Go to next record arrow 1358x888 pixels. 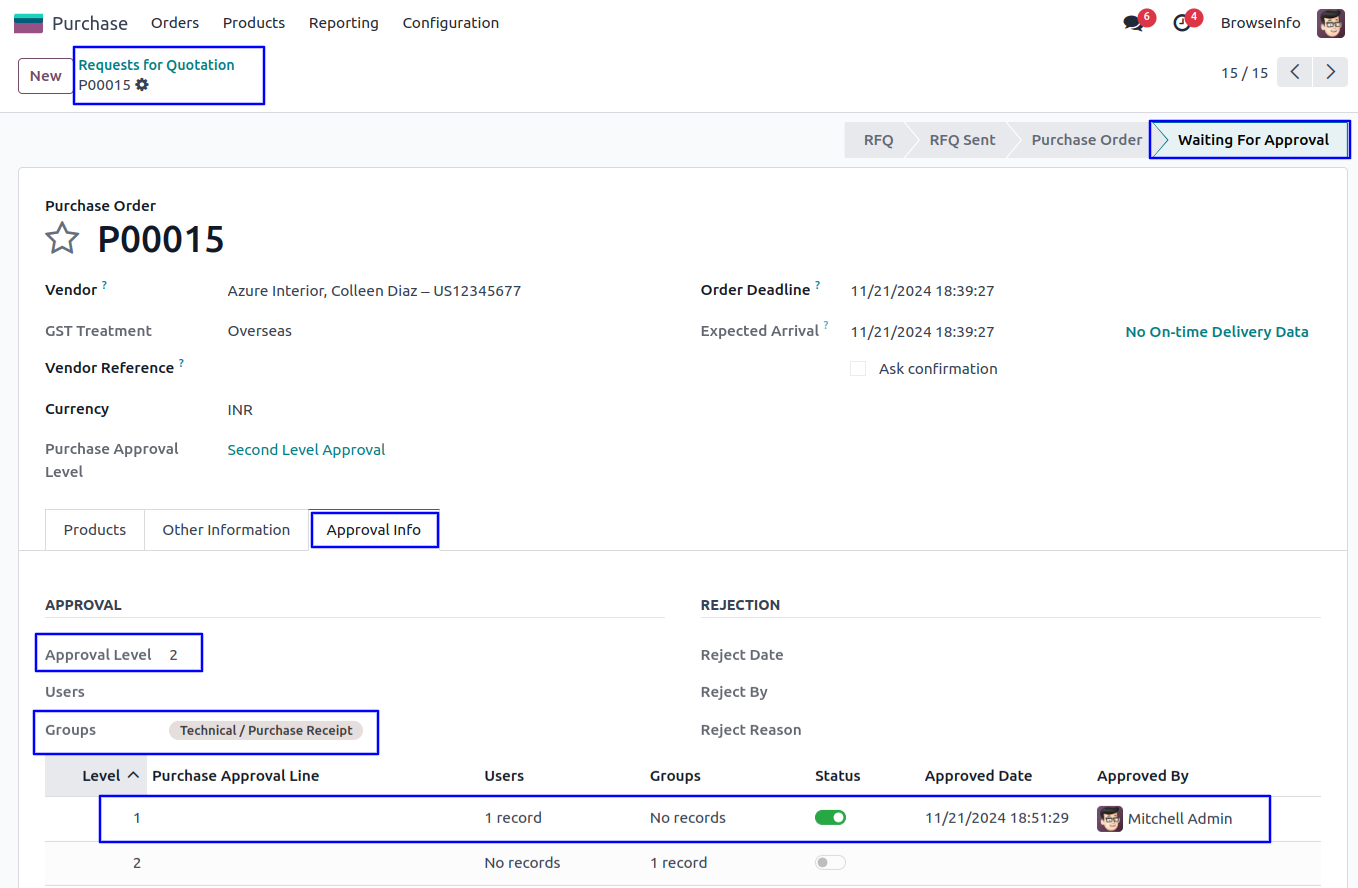[x=1330, y=73]
